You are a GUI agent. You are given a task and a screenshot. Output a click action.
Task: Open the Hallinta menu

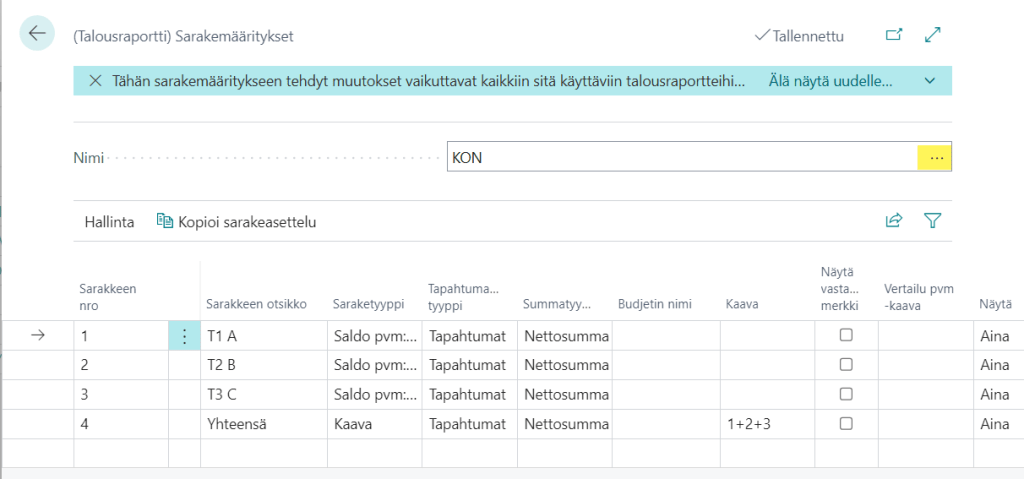(x=109, y=222)
